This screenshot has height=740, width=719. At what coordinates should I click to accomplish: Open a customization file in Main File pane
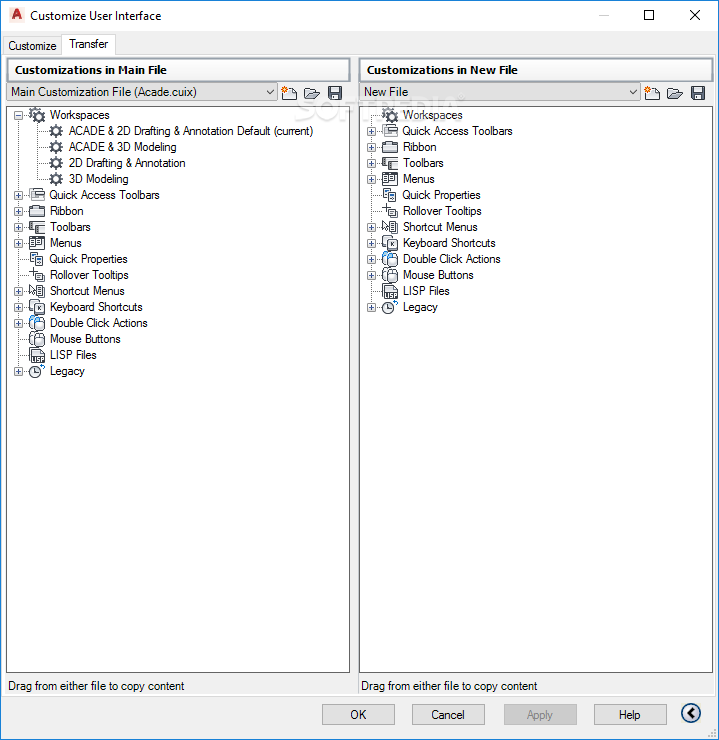(312, 93)
